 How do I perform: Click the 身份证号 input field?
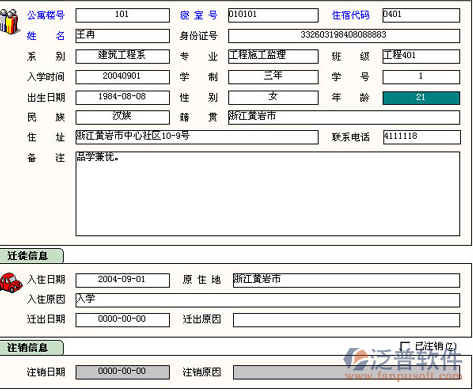[x=344, y=36]
